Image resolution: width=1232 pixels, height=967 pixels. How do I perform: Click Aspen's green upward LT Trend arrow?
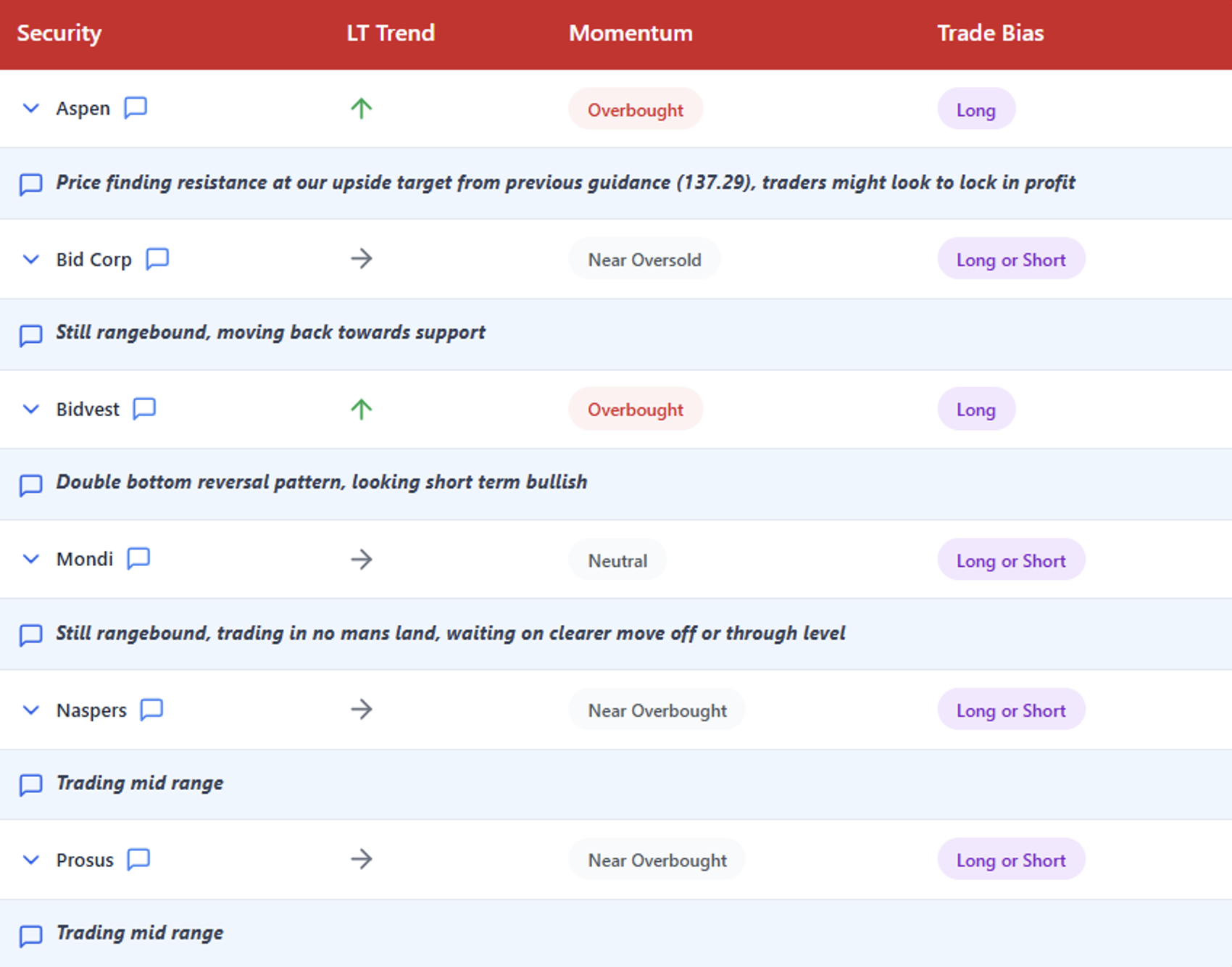(x=361, y=109)
